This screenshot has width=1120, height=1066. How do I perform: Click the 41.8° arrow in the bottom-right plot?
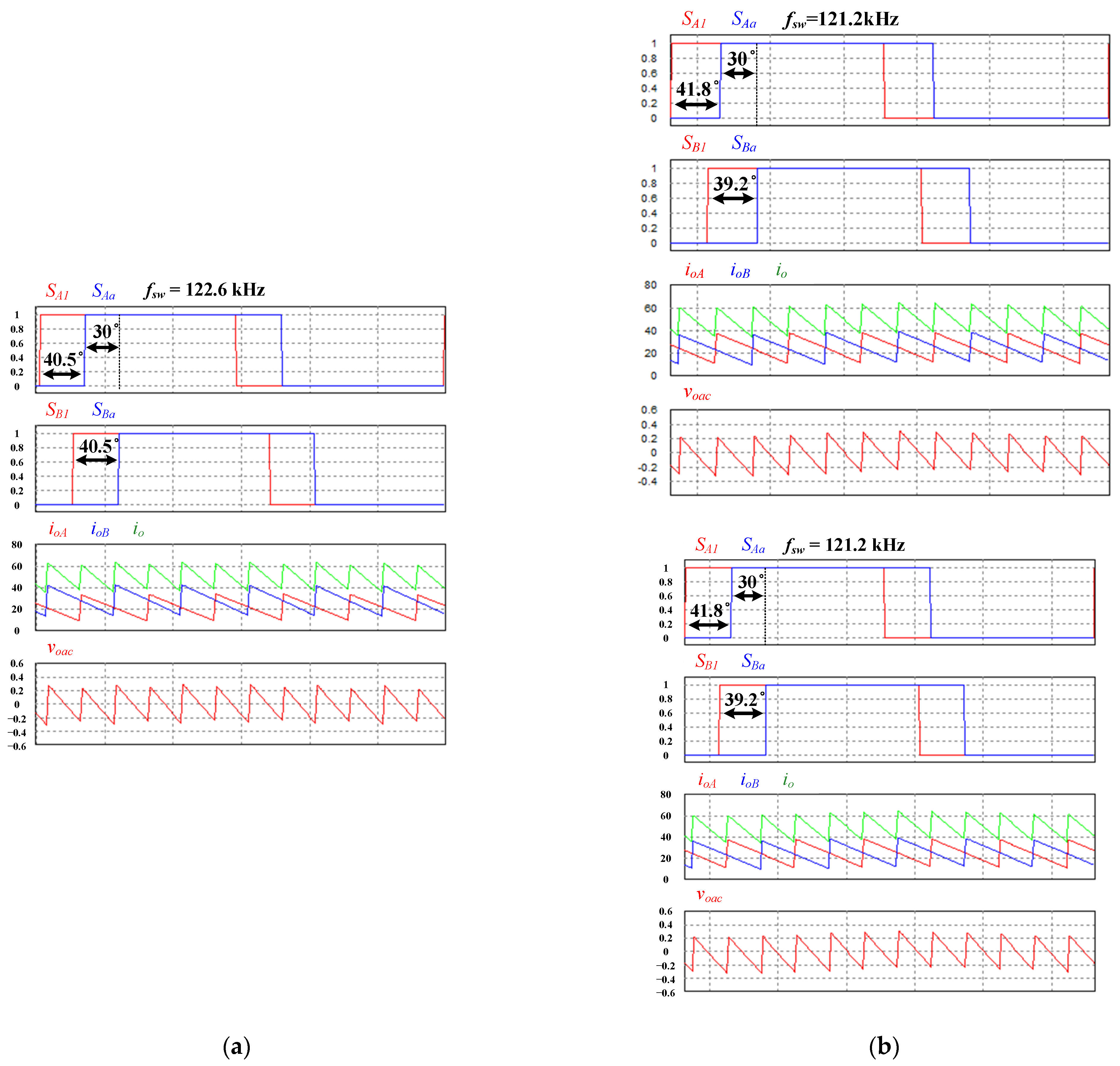[x=708, y=625]
